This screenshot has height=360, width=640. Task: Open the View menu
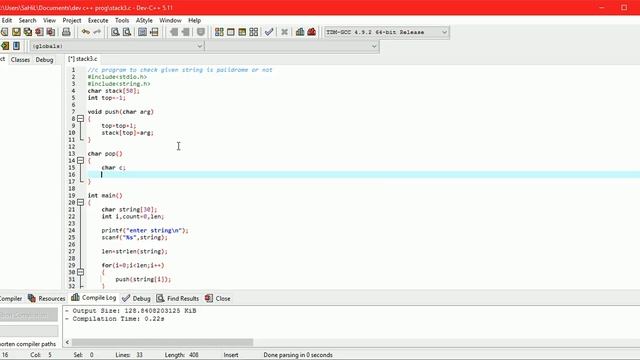pos(49,20)
